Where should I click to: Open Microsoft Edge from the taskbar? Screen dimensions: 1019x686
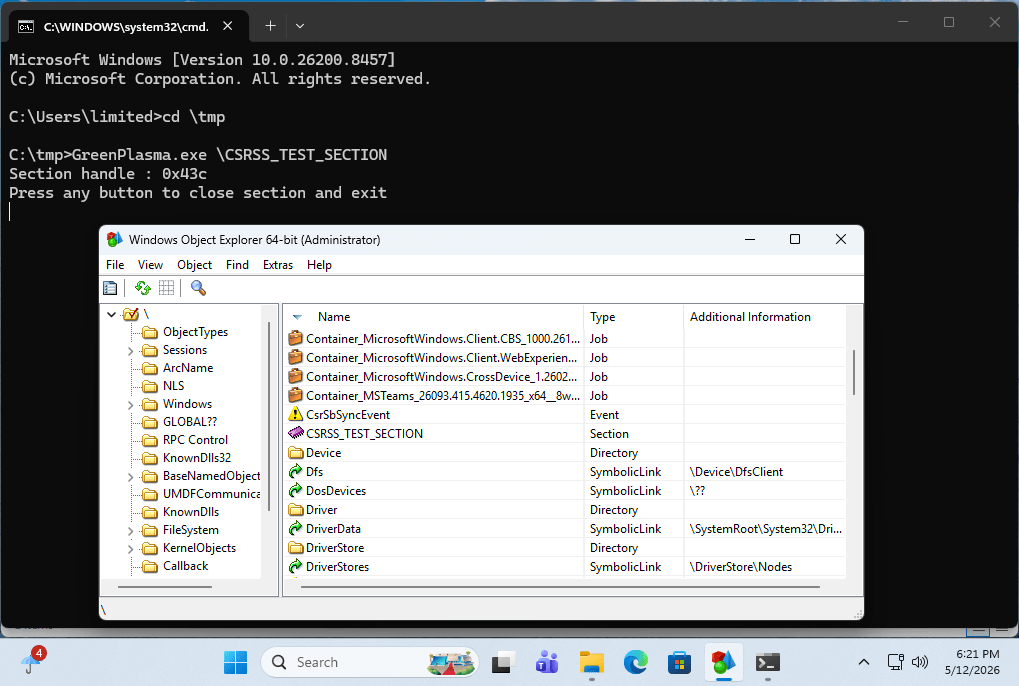(636, 663)
